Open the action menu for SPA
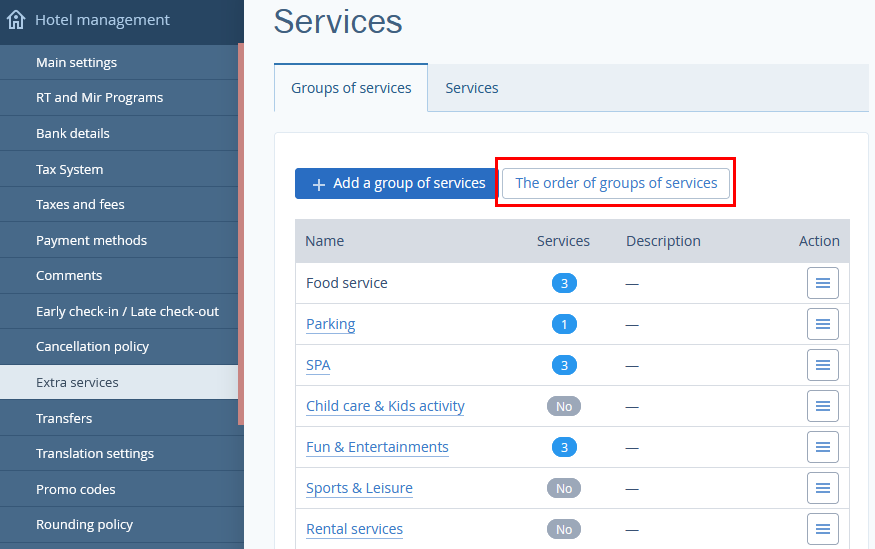Screen dimensions: 875x549 [x=823, y=365]
